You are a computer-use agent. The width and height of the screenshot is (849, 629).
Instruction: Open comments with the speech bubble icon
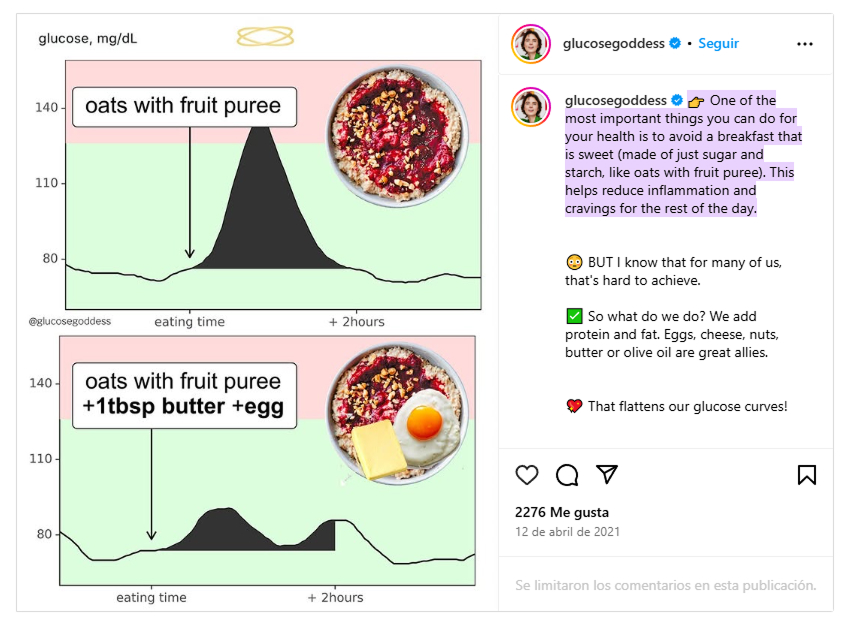point(567,475)
